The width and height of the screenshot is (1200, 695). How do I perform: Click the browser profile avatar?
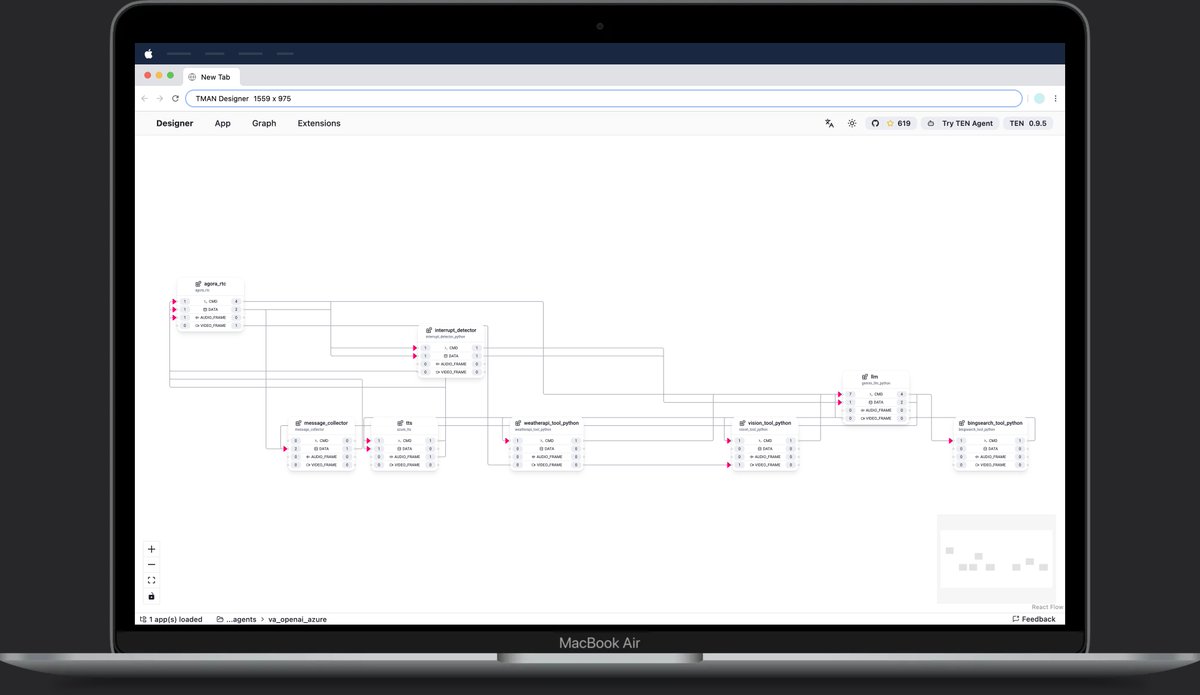point(1039,99)
